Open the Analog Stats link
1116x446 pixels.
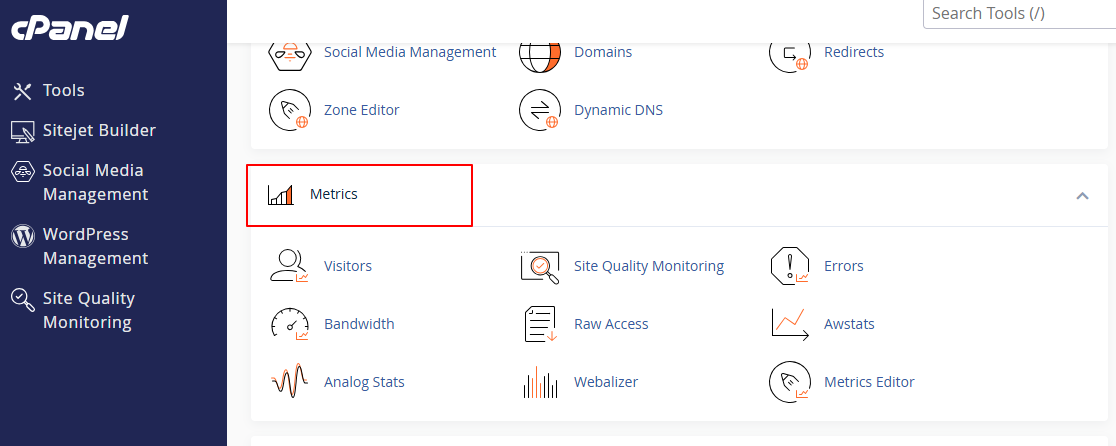[364, 382]
